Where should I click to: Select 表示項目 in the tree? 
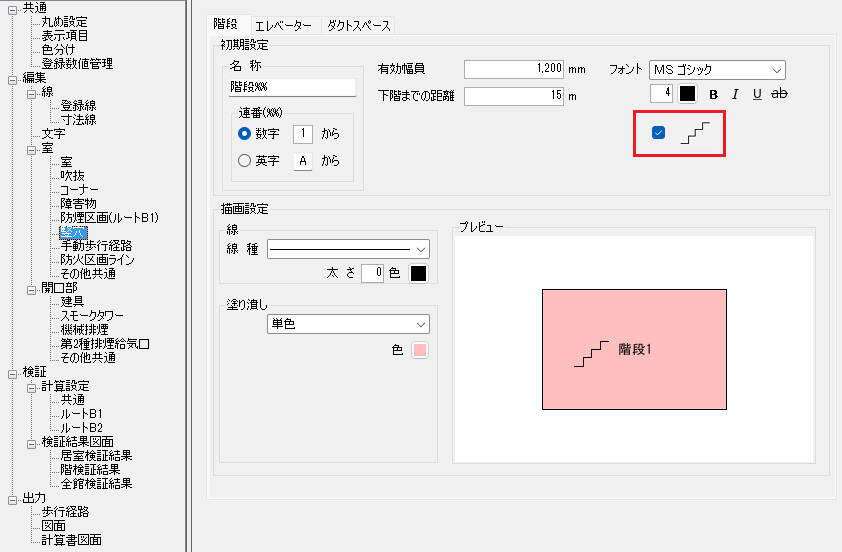click(x=64, y=36)
